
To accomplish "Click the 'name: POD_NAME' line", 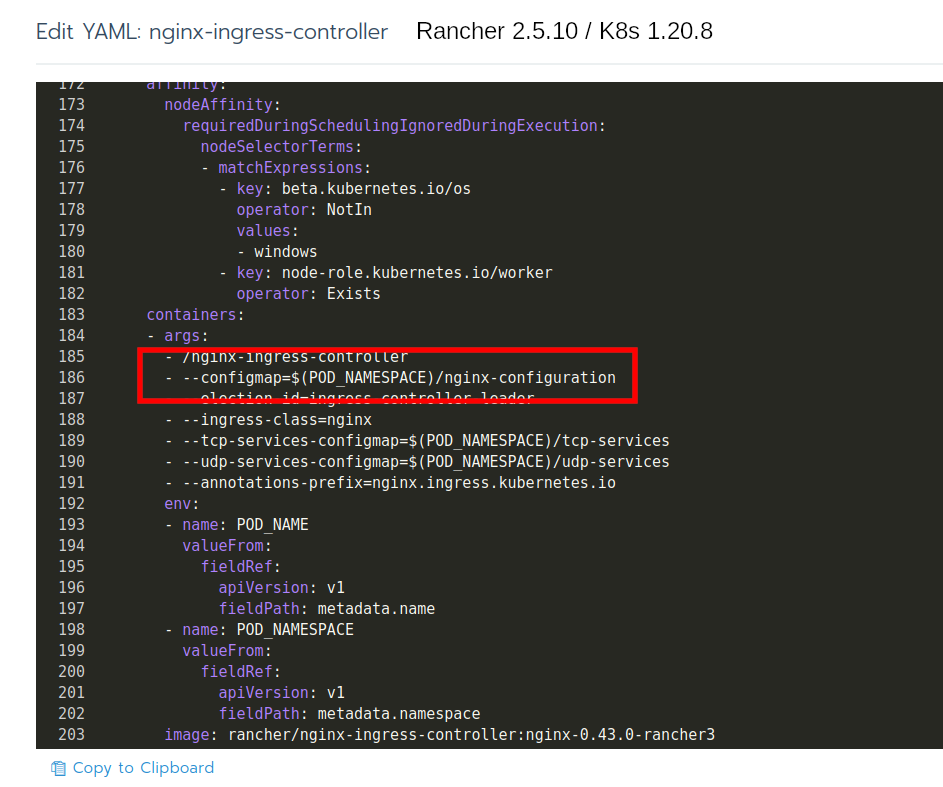I will [x=245, y=525].
